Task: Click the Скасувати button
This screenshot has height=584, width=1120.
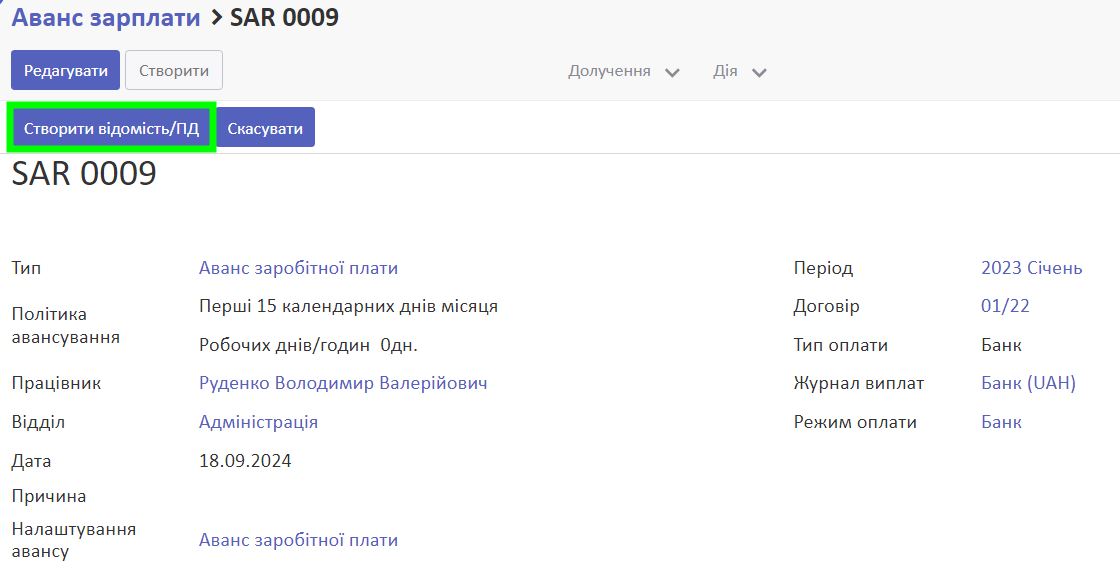Action: coord(265,128)
